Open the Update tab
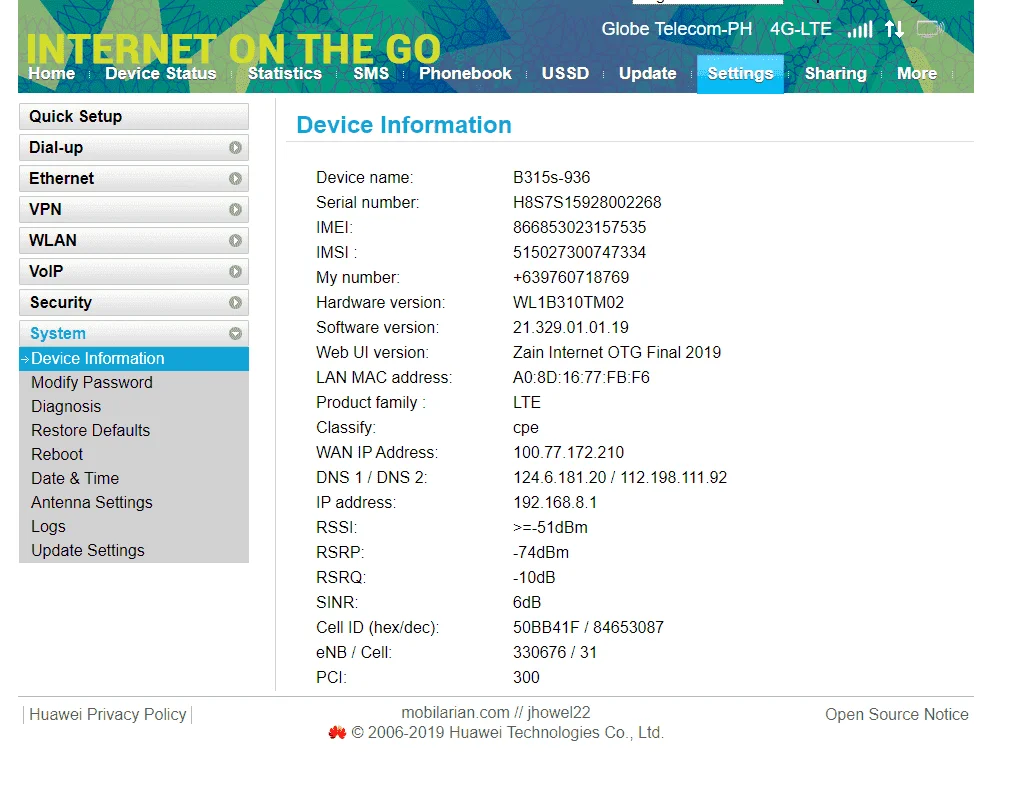 point(648,73)
